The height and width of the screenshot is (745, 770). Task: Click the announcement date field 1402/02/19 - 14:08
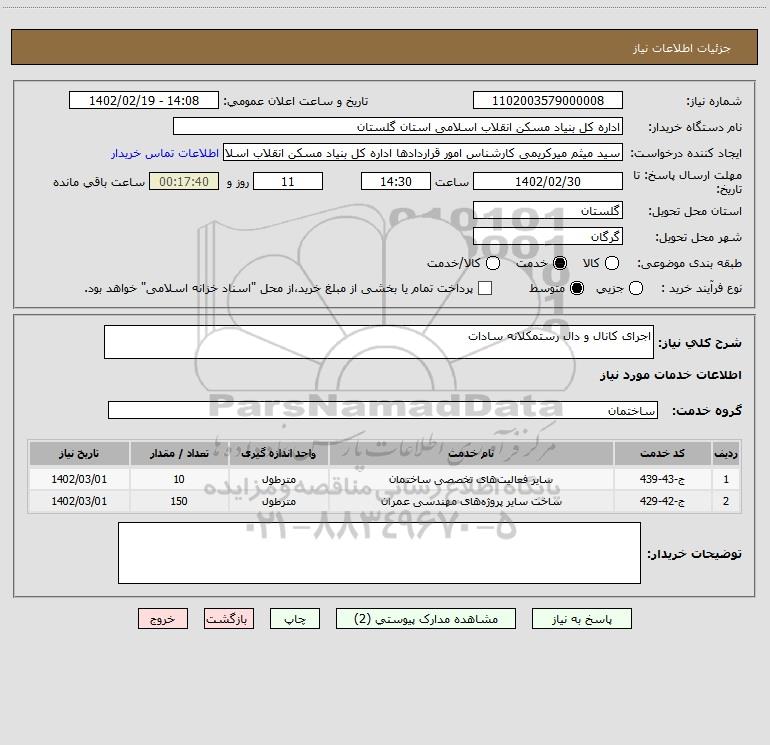coord(144,101)
